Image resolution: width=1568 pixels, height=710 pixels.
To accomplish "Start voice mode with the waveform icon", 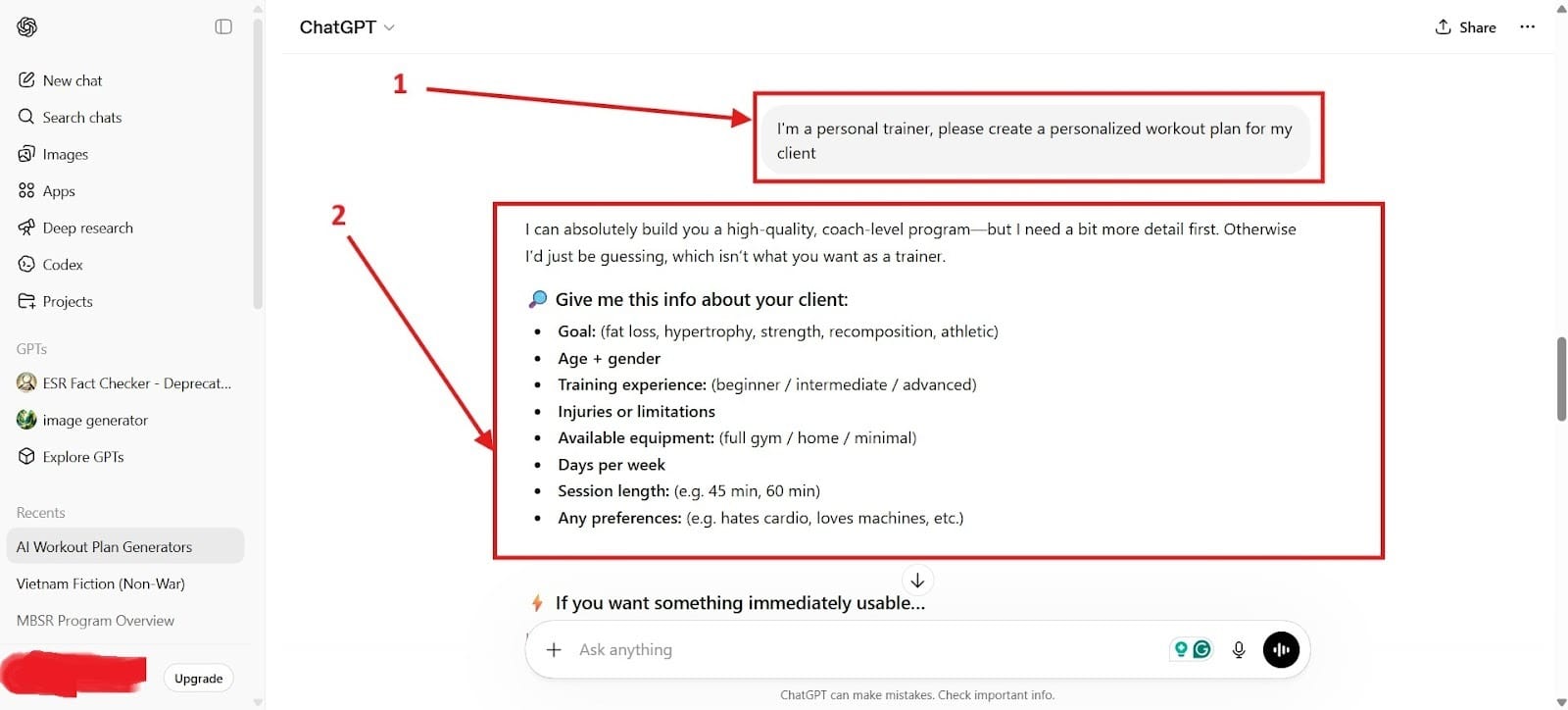I will pyautogui.click(x=1281, y=649).
